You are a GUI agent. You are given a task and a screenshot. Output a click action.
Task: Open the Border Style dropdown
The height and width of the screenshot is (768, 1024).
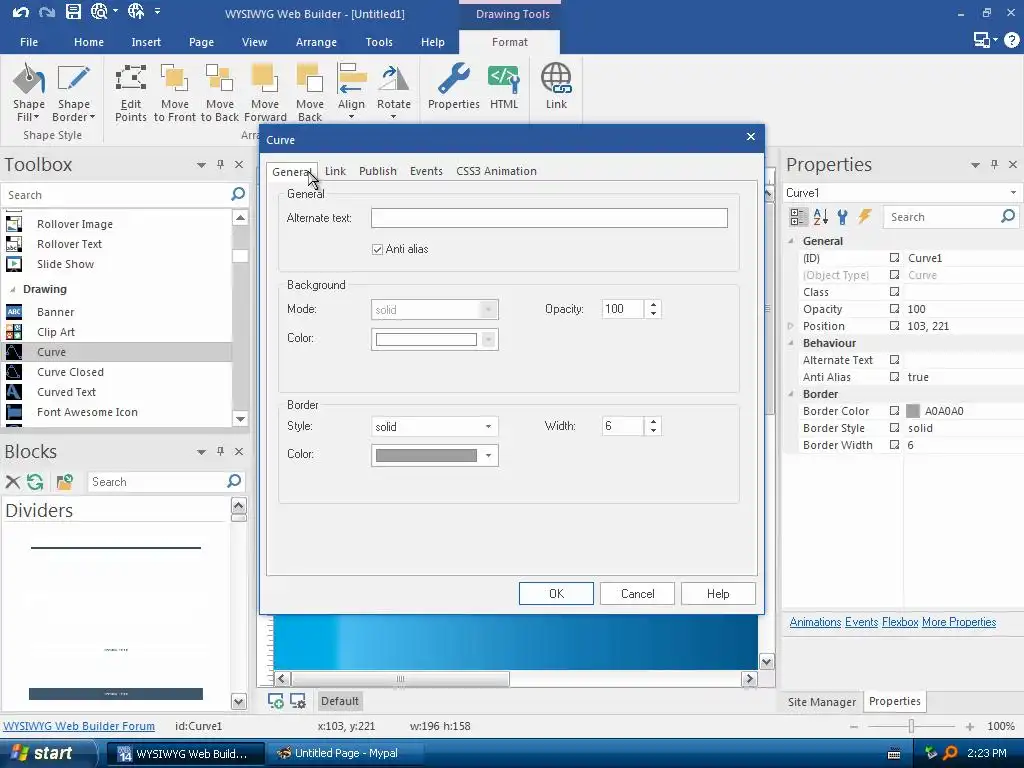[x=434, y=426]
